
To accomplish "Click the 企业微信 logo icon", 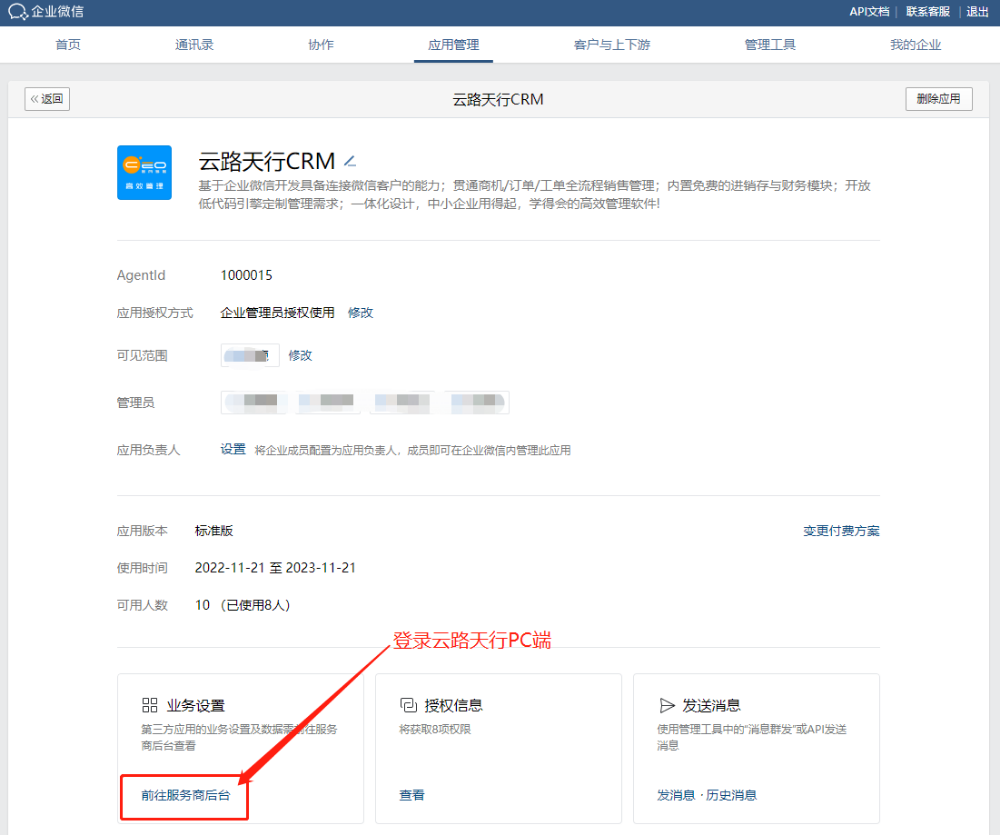I will [17, 11].
